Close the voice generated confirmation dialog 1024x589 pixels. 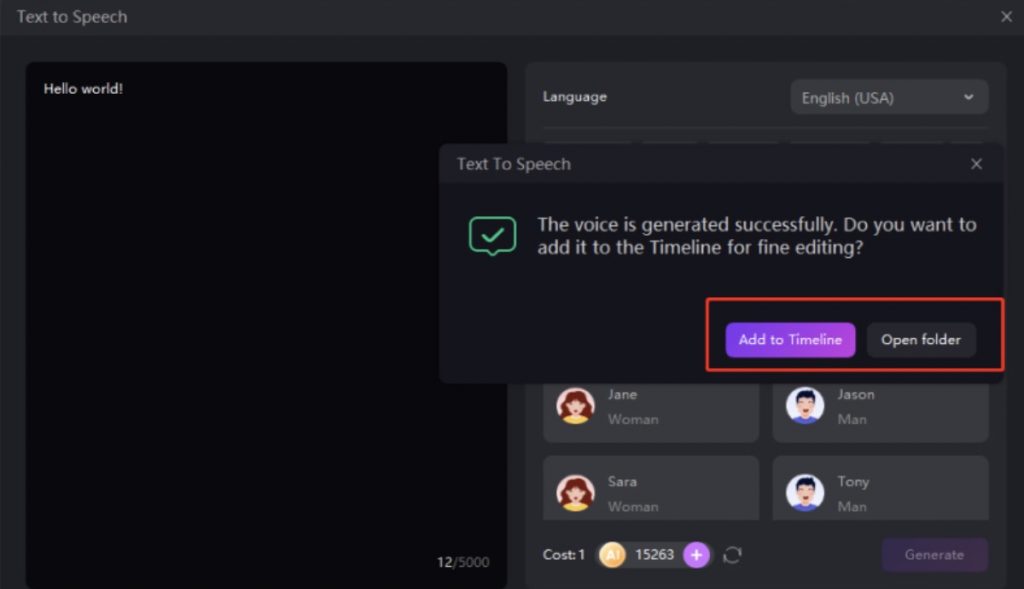click(977, 164)
